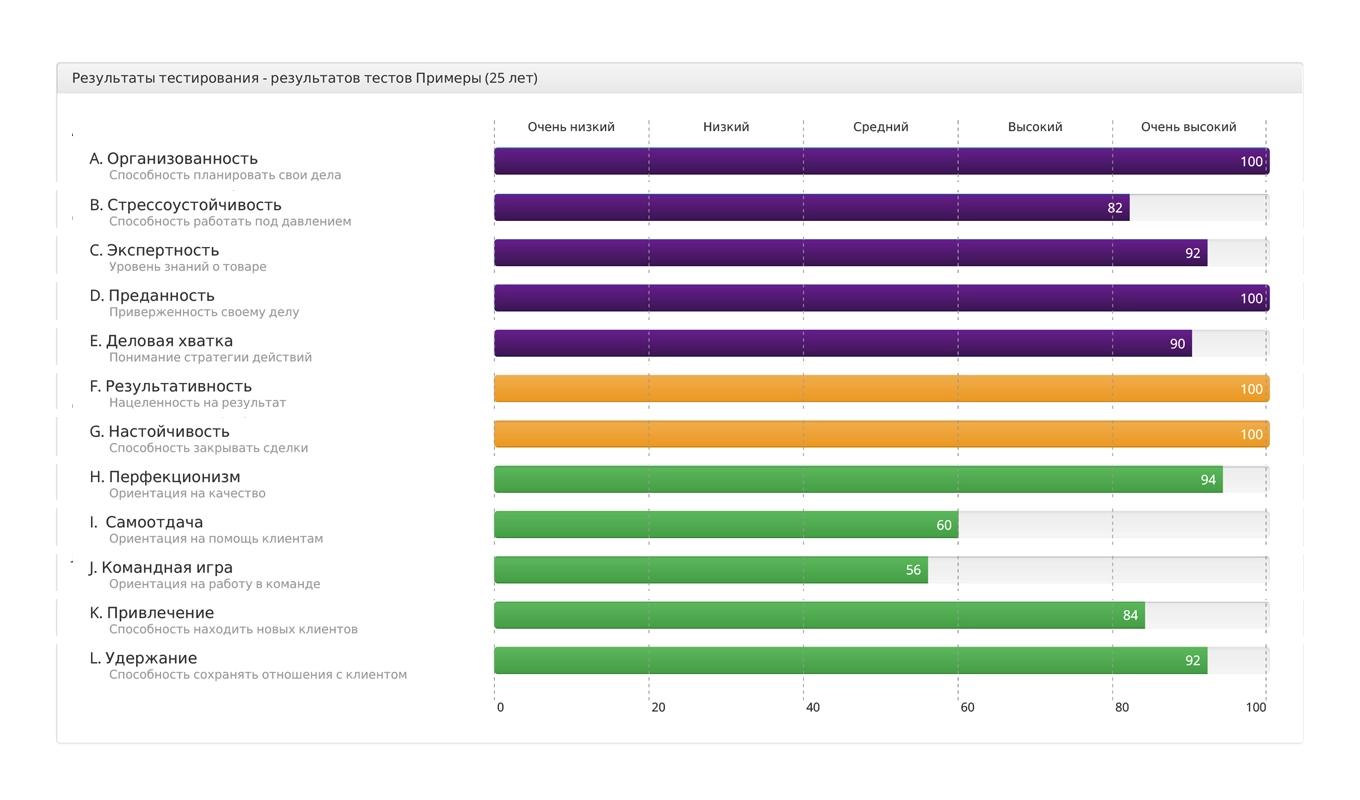Click the description "Способность закрывать сделки"
The width and height of the screenshot is (1360, 800).
click(208, 448)
